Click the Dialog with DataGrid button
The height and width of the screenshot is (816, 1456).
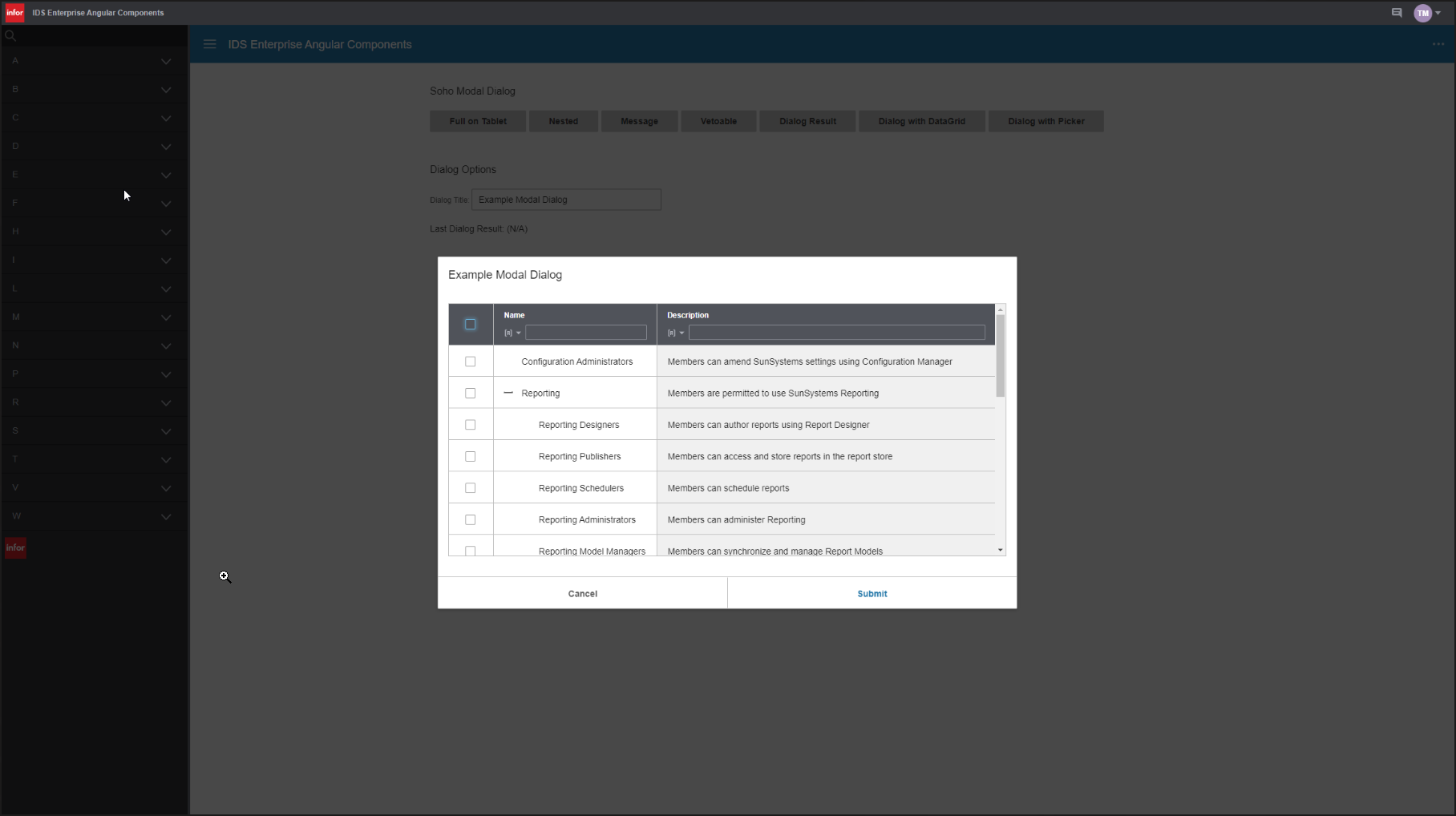921,121
